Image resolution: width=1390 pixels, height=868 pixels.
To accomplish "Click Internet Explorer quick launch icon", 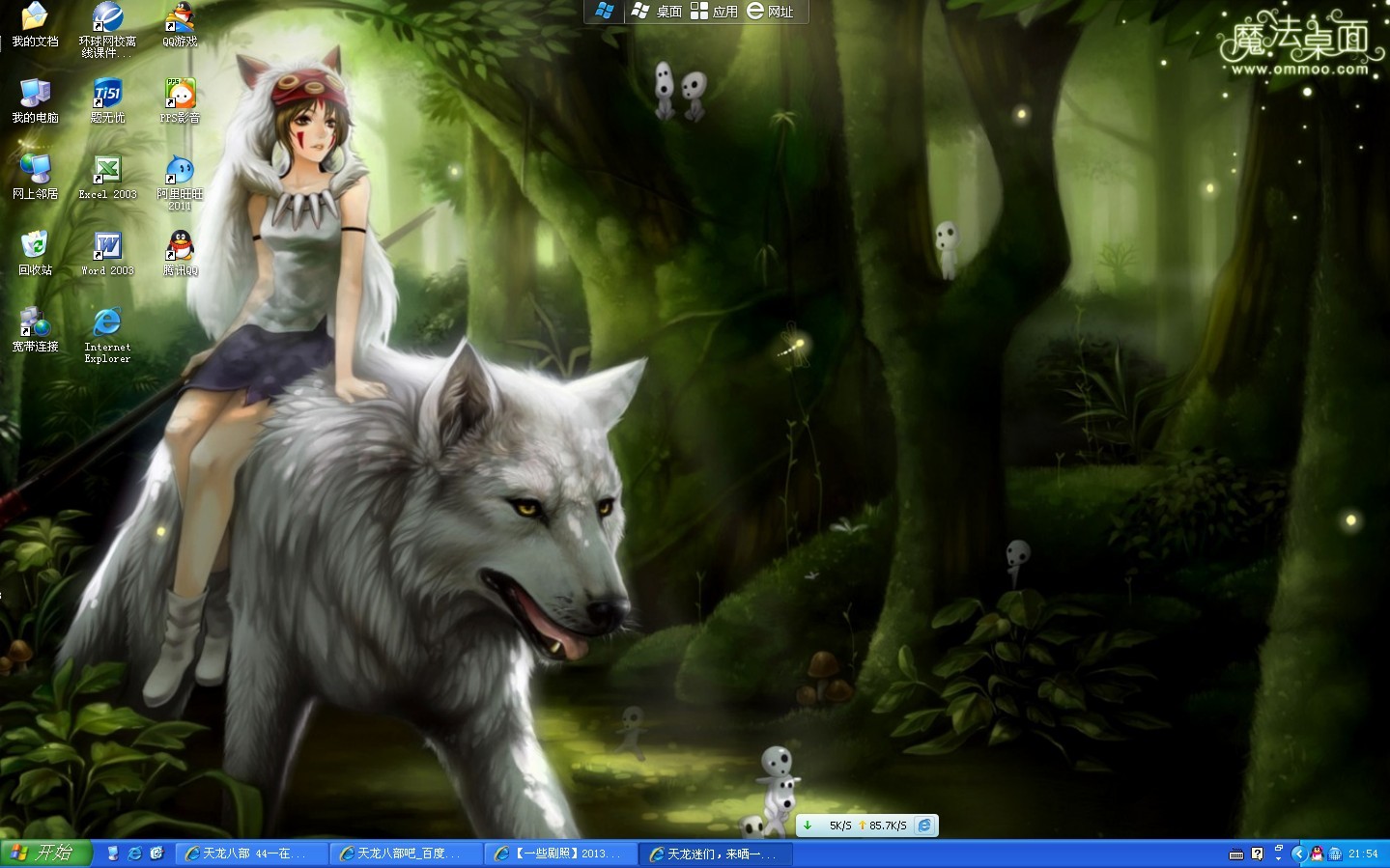I will pos(135,854).
